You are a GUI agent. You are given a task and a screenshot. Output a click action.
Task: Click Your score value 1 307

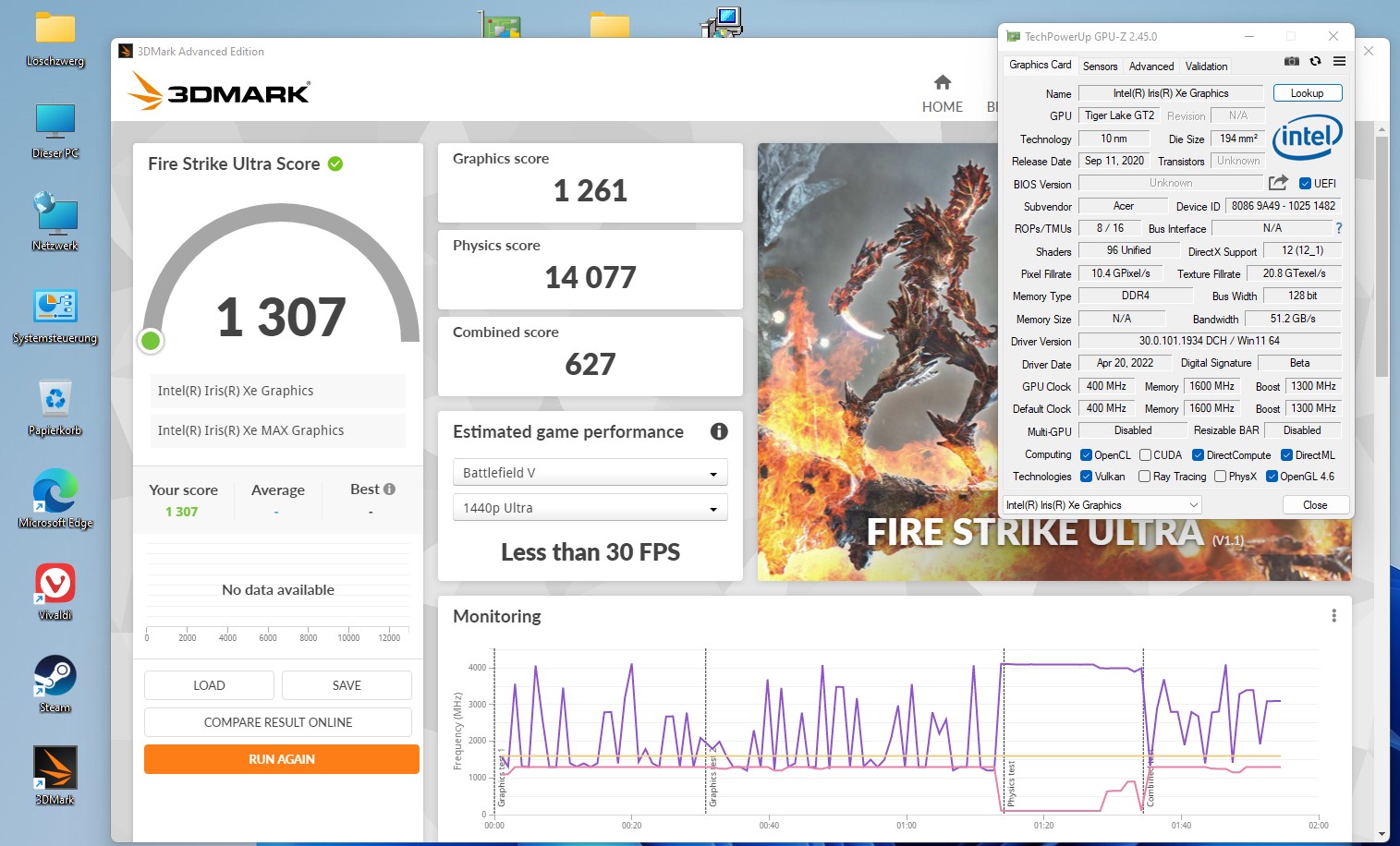click(x=181, y=512)
